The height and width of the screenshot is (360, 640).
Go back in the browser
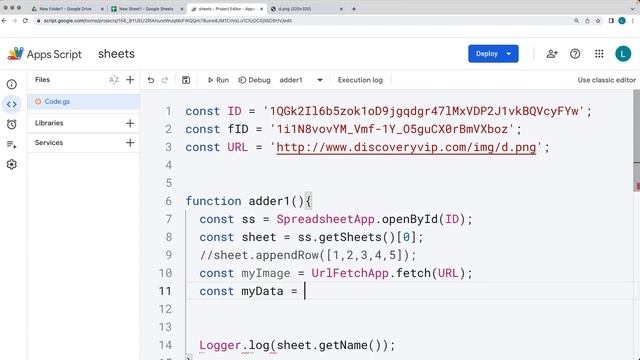[x=4, y=20]
